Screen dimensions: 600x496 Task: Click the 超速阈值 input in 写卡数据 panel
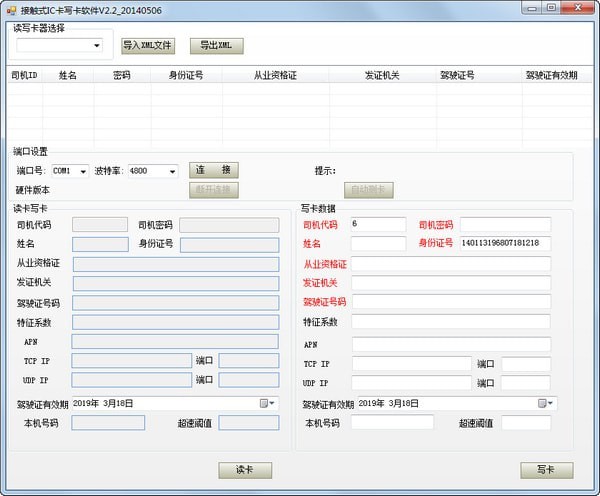coord(525,423)
